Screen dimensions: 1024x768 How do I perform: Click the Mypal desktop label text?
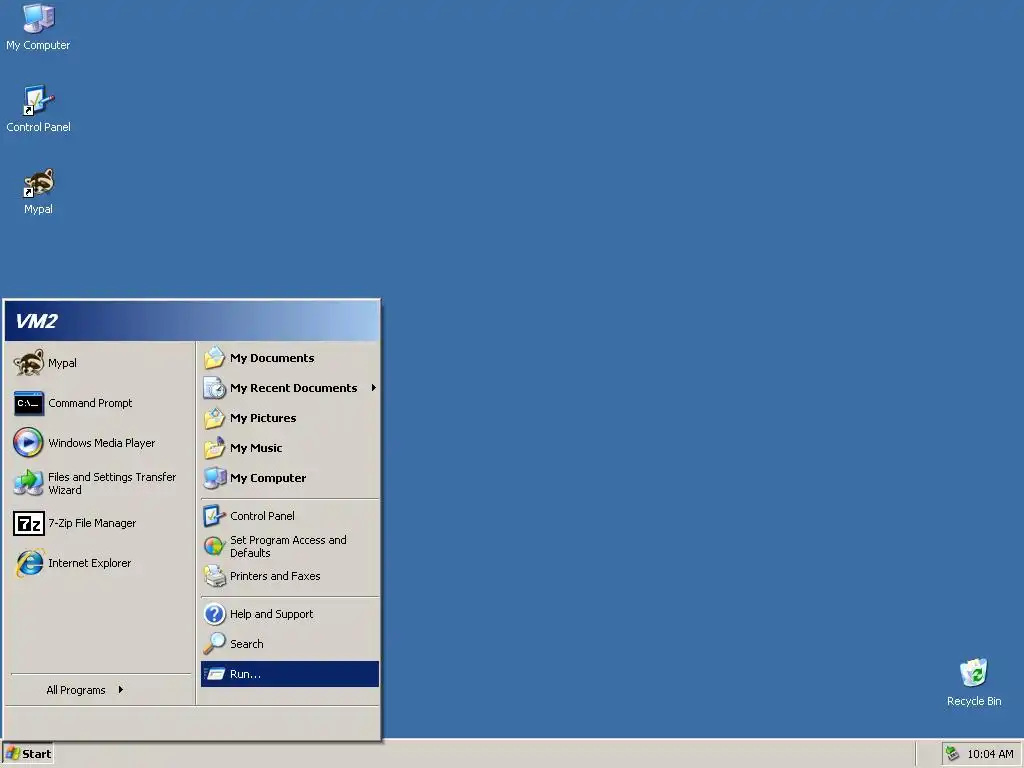pyautogui.click(x=39, y=209)
